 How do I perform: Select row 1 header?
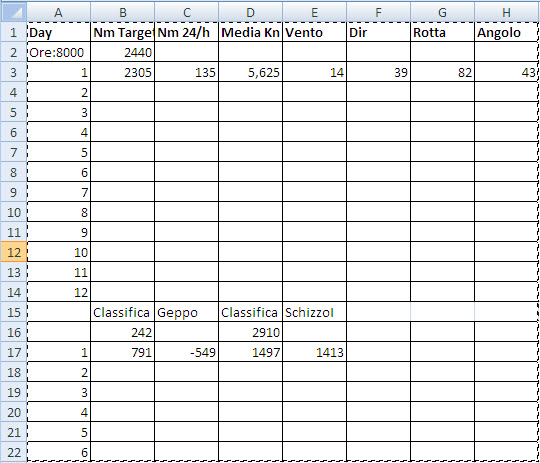coord(14,32)
